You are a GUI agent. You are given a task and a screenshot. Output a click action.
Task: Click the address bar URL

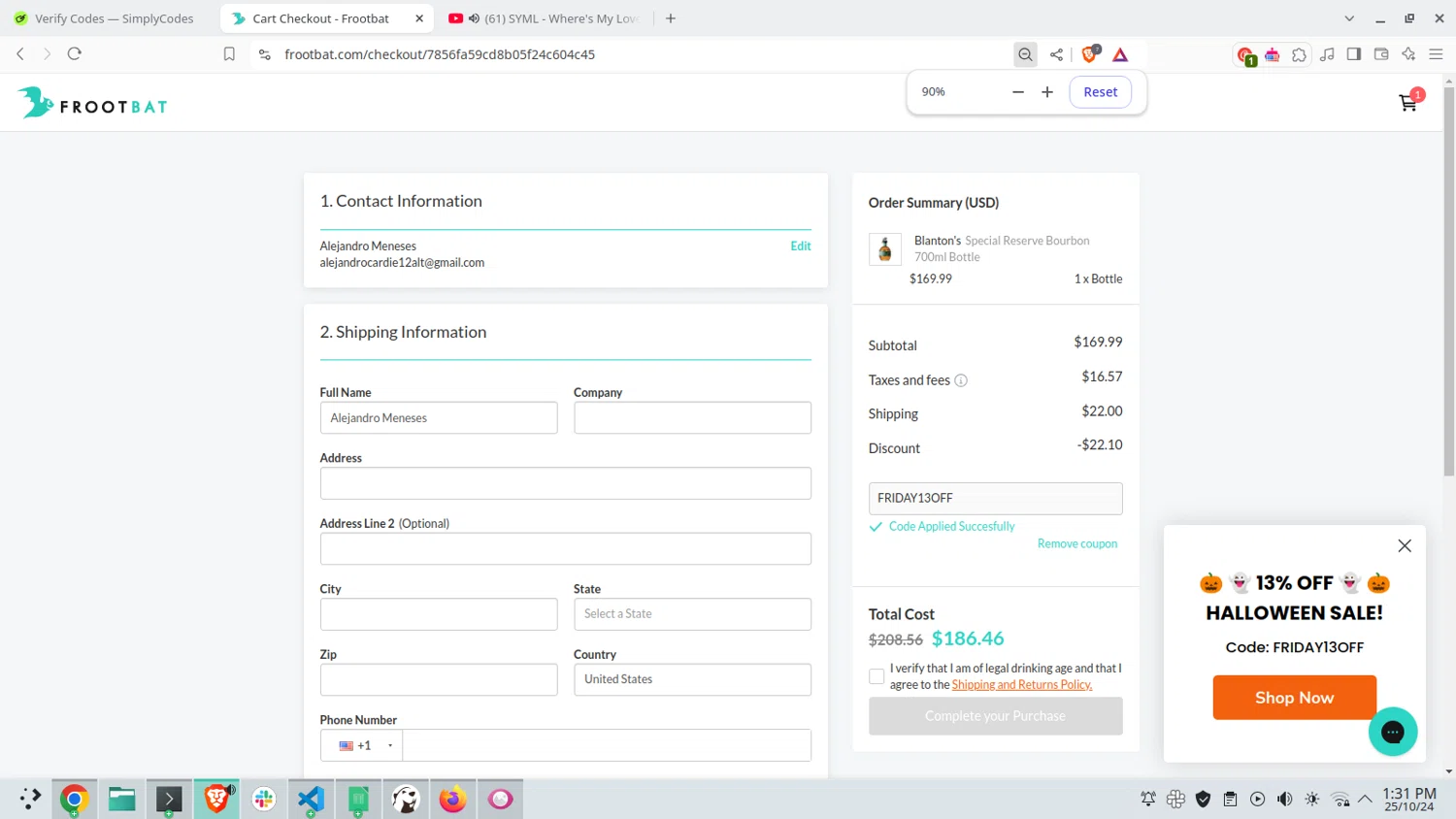(440, 54)
